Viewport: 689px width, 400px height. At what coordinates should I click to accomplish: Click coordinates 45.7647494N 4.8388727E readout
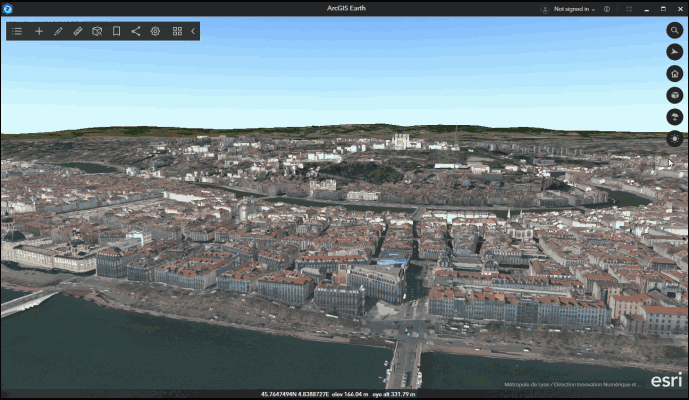click(294, 394)
